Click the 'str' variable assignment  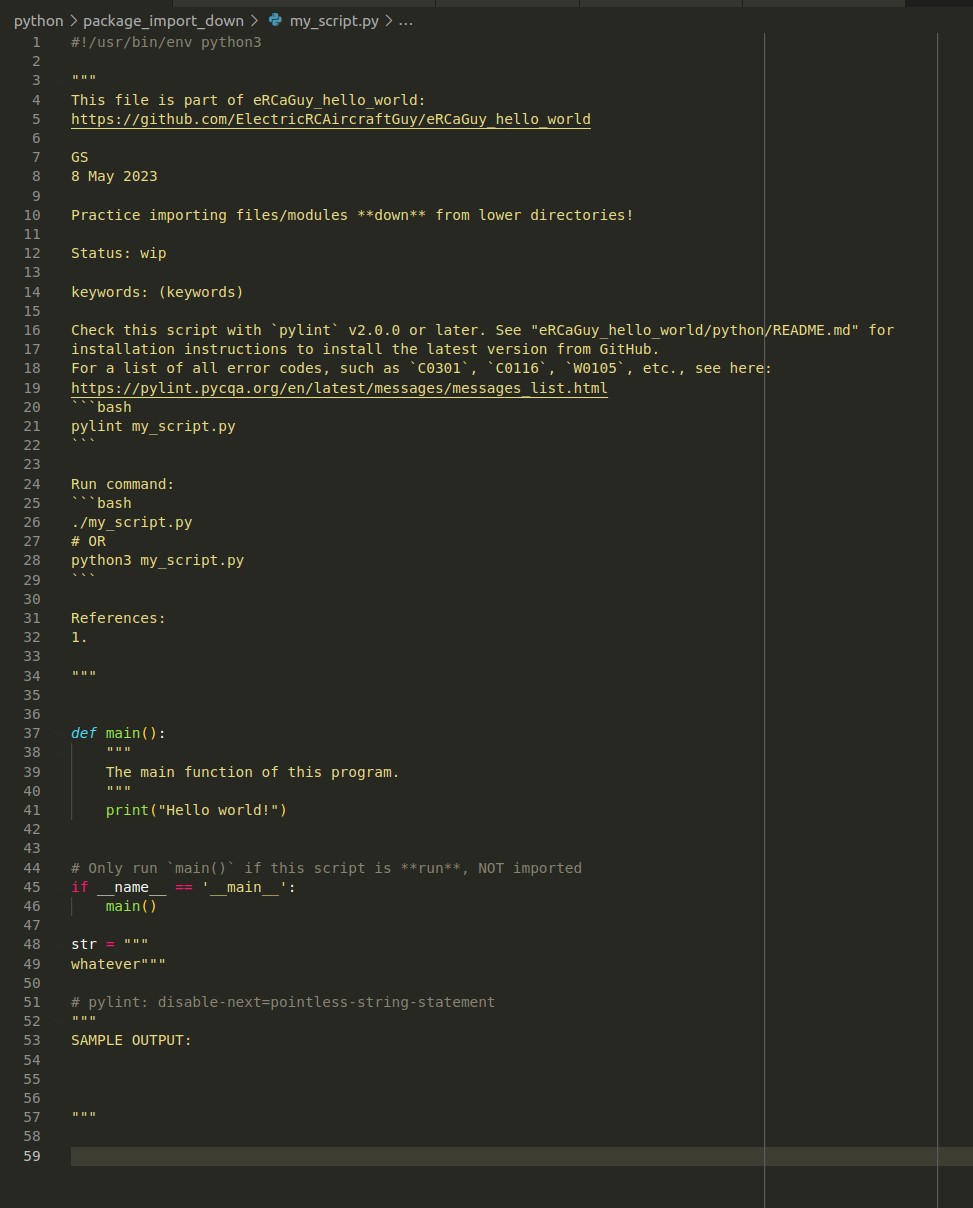click(84, 944)
